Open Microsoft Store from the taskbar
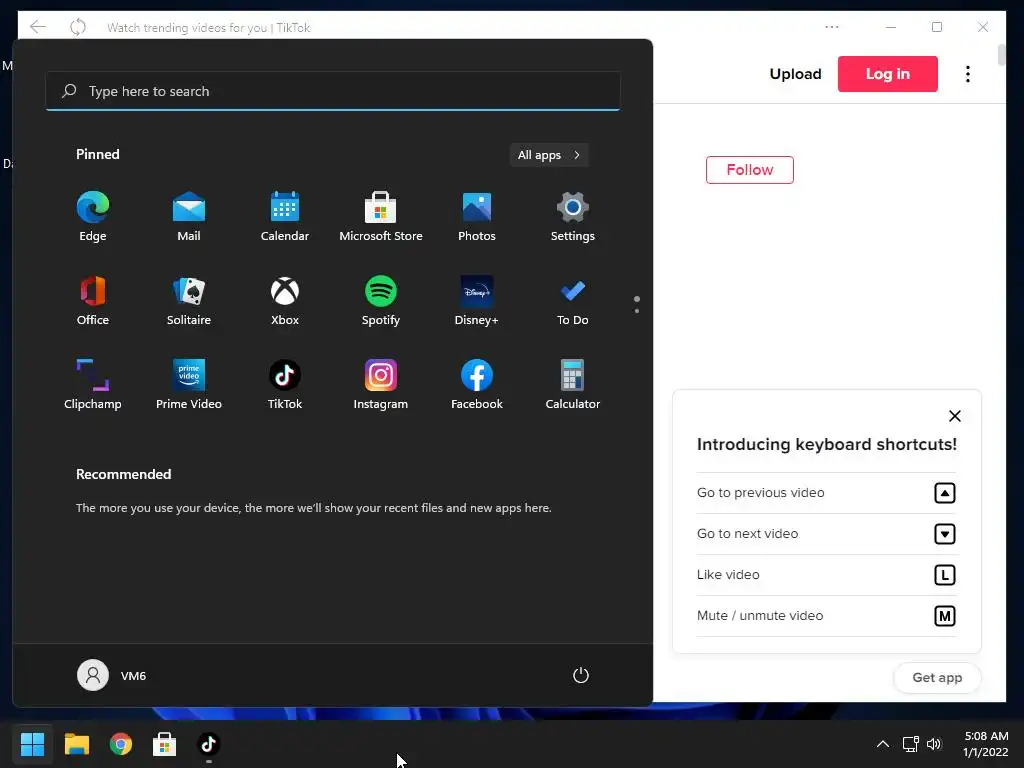This screenshot has width=1024, height=768. click(x=165, y=744)
